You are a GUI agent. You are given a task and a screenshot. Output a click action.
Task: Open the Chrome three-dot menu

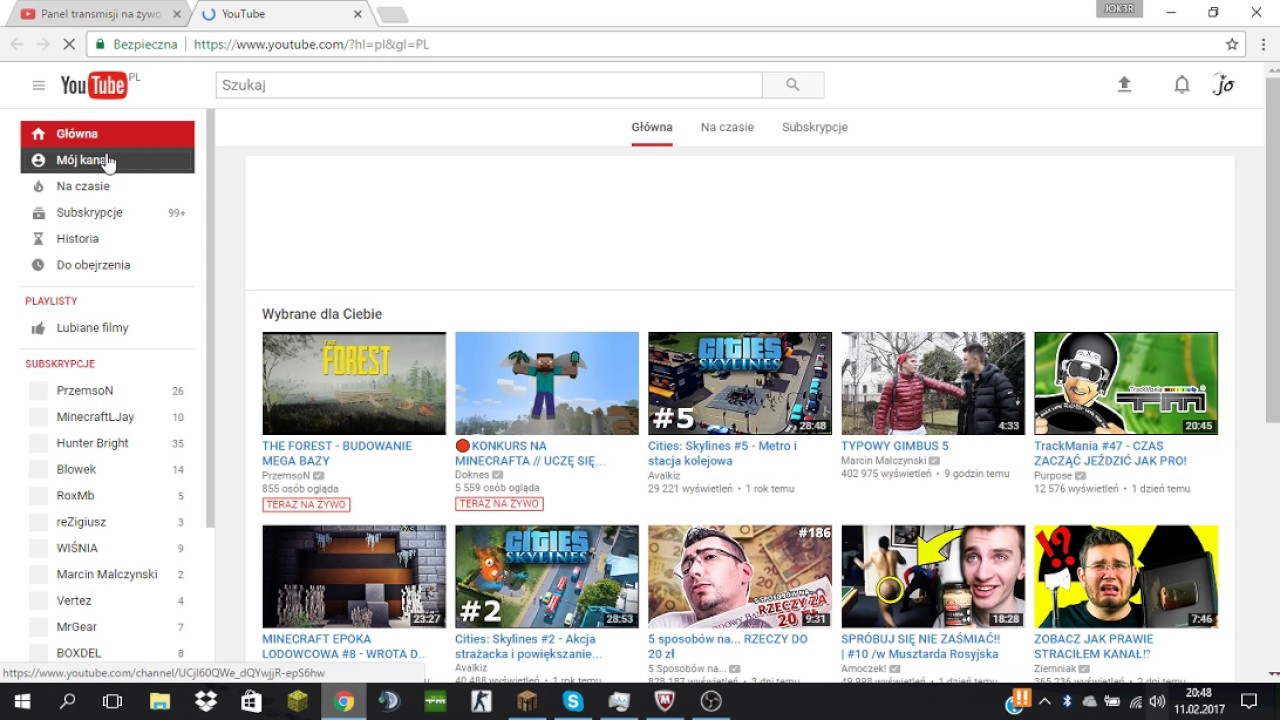tap(1264, 44)
